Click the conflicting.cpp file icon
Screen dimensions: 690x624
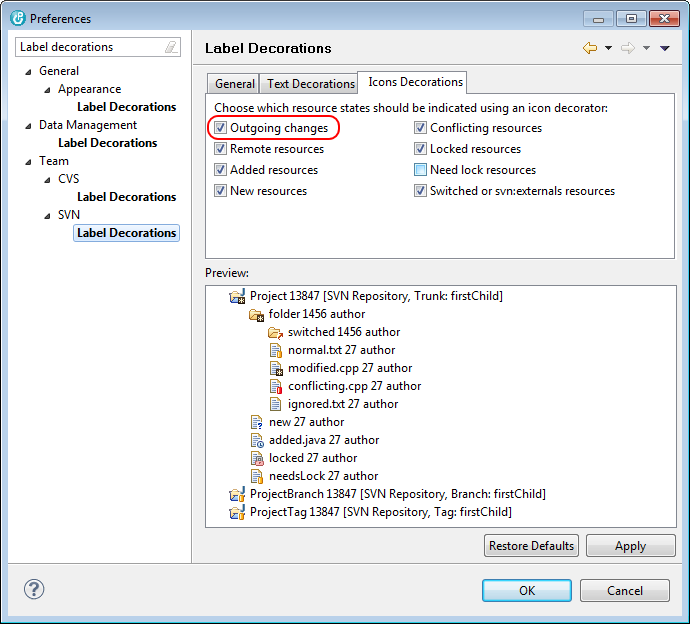(x=275, y=386)
